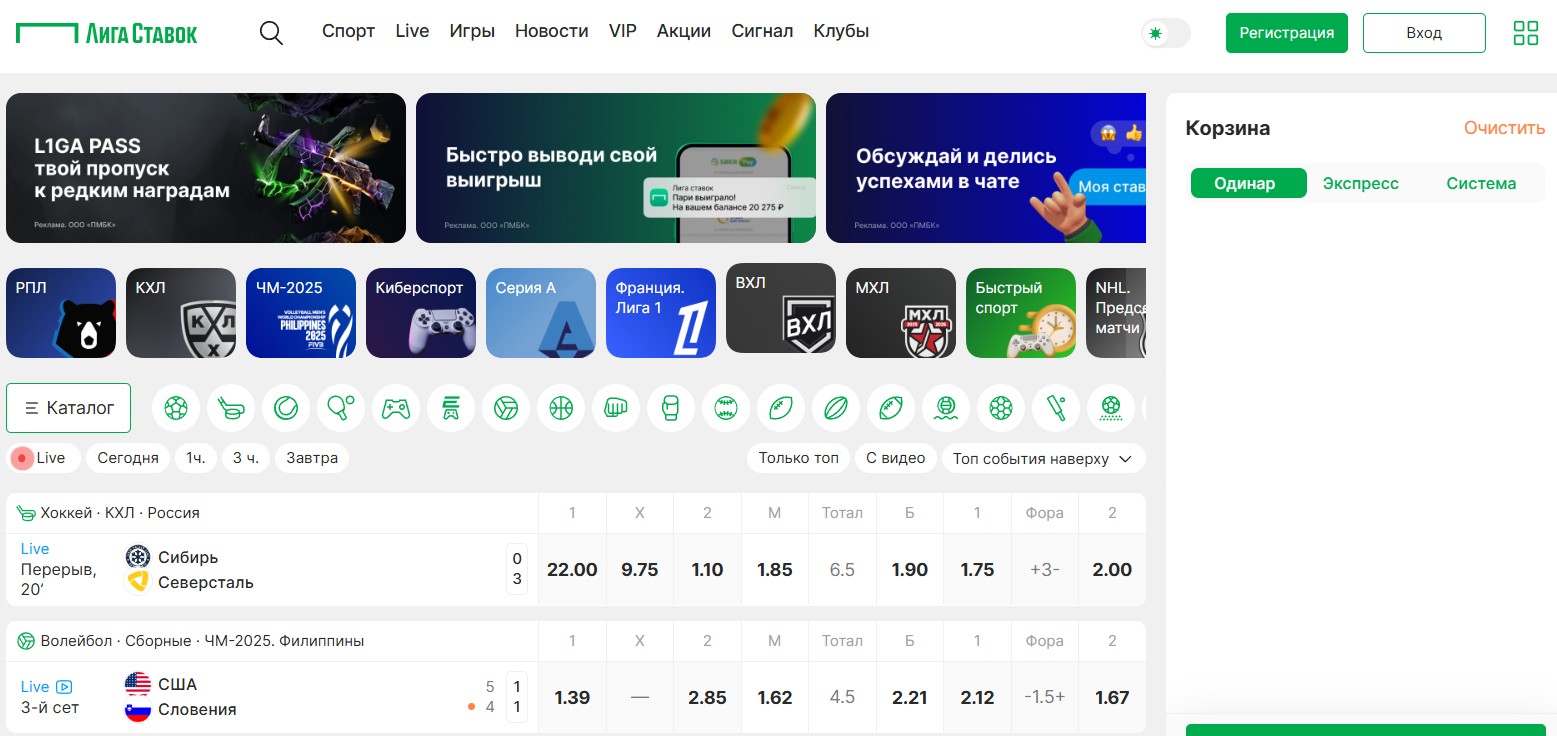Click the video play icon next to США Live

click(x=64, y=687)
